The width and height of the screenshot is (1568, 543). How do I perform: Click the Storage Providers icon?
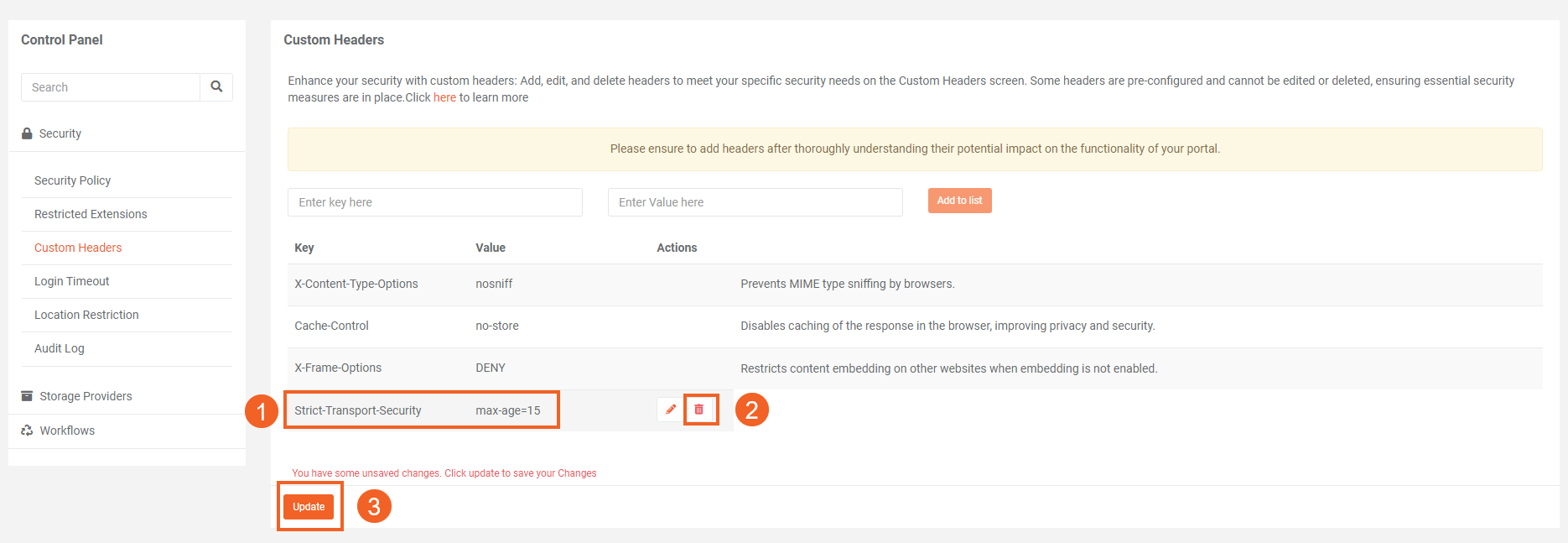click(x=27, y=396)
